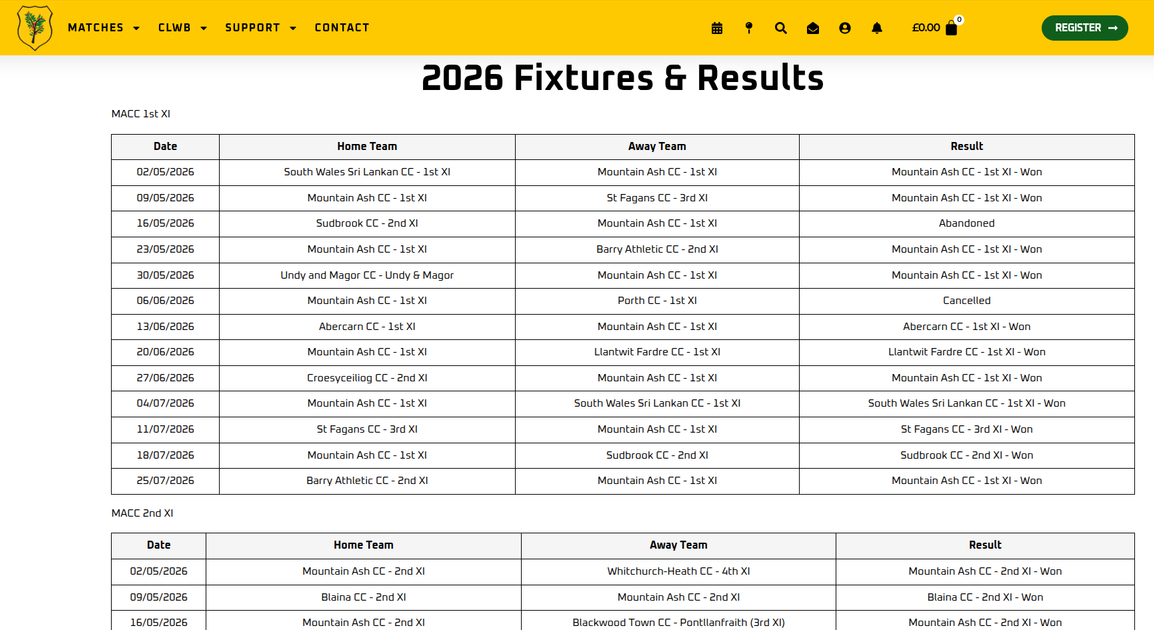Click the open envelope mail icon

tap(813, 28)
